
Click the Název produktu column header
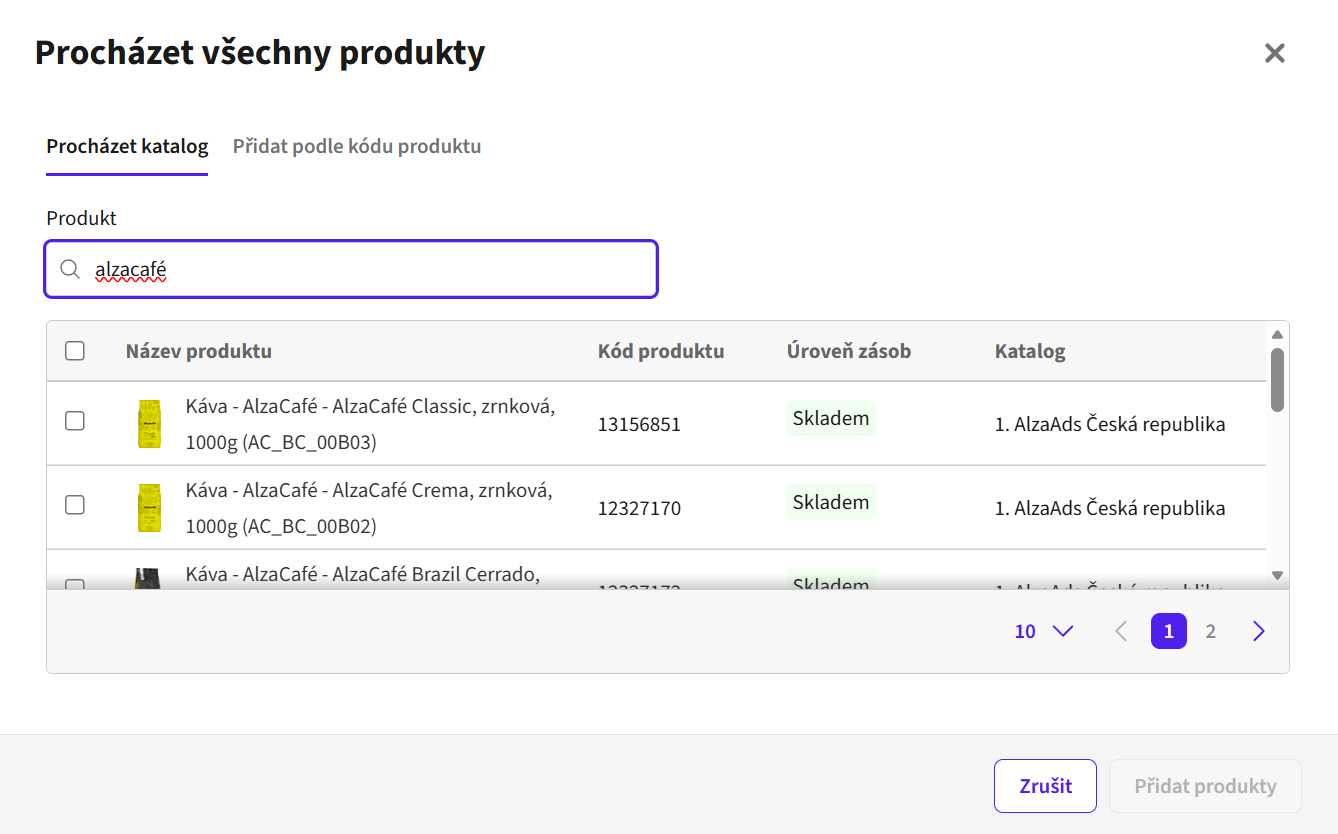[x=199, y=351]
